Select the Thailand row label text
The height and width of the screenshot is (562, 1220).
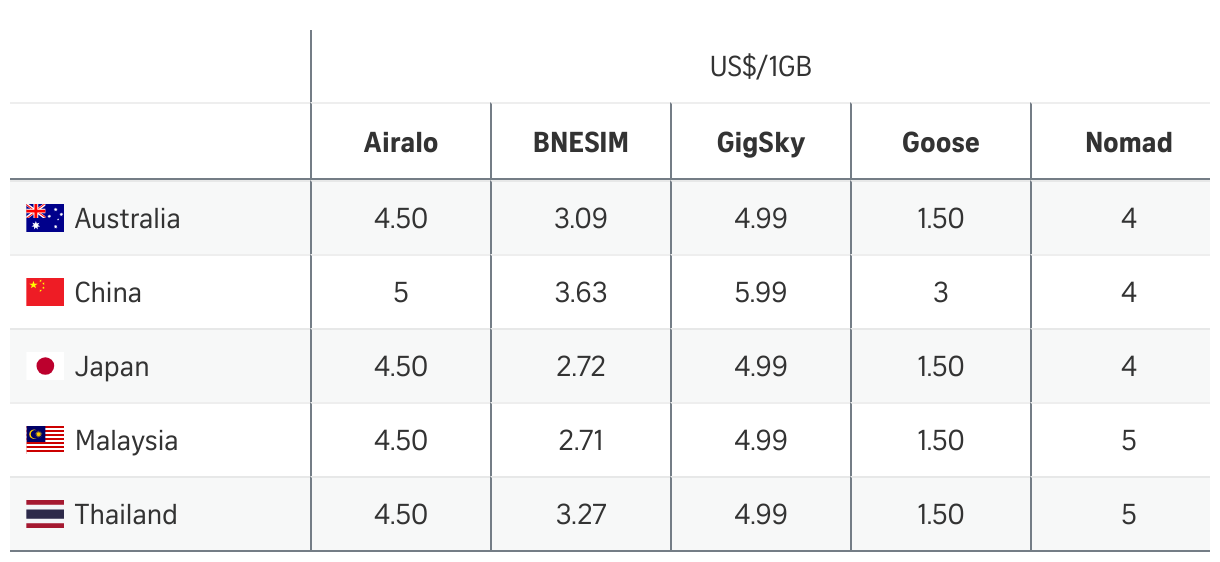pyautogui.click(x=126, y=514)
